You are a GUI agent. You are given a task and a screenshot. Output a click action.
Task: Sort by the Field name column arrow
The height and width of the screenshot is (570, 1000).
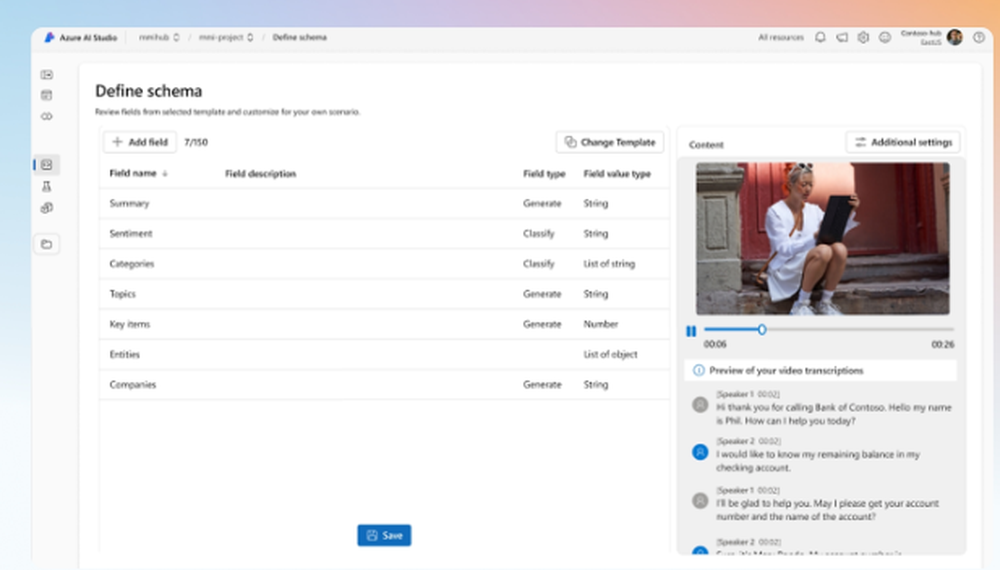coord(165,173)
